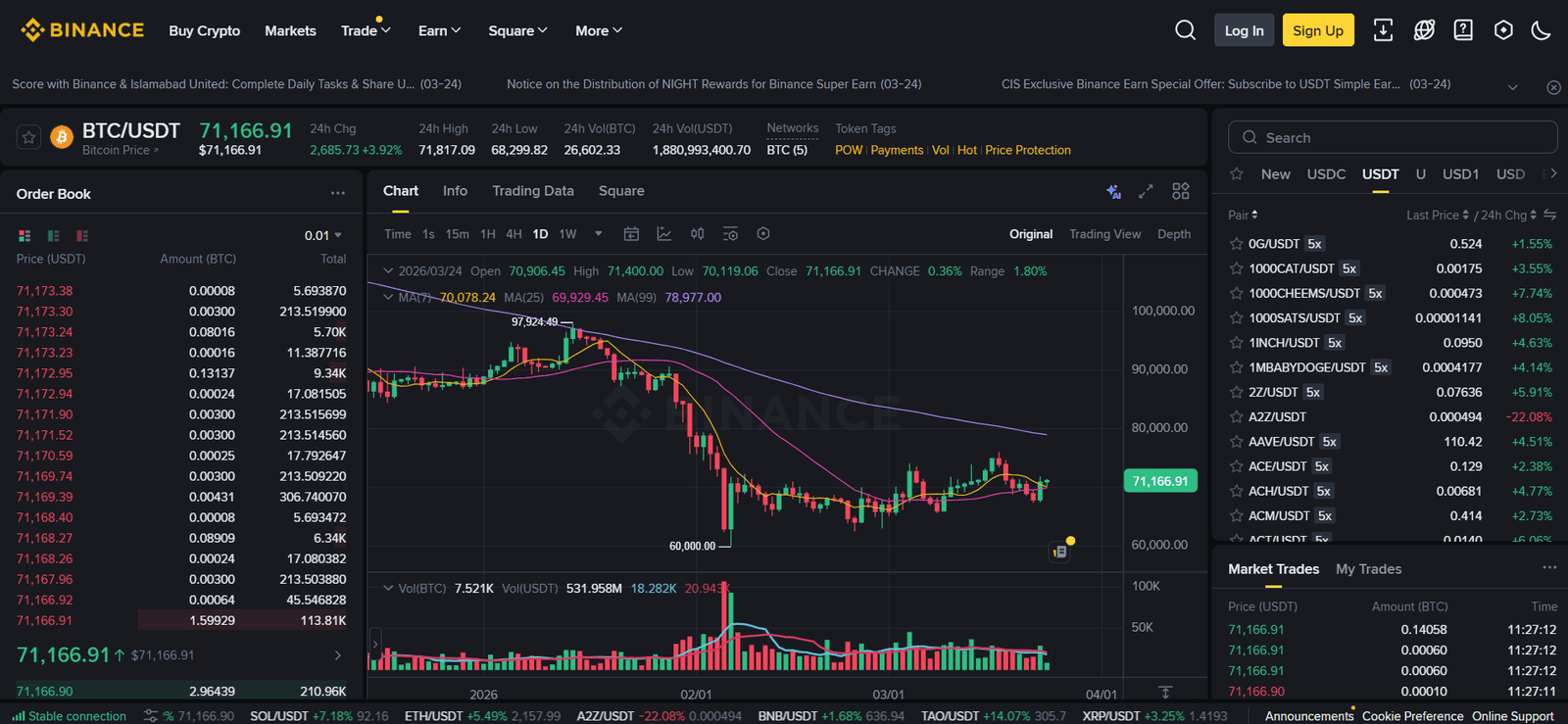Image resolution: width=1568 pixels, height=724 pixels.
Task: Click the hexagon preferences icon in header
Action: (1503, 30)
